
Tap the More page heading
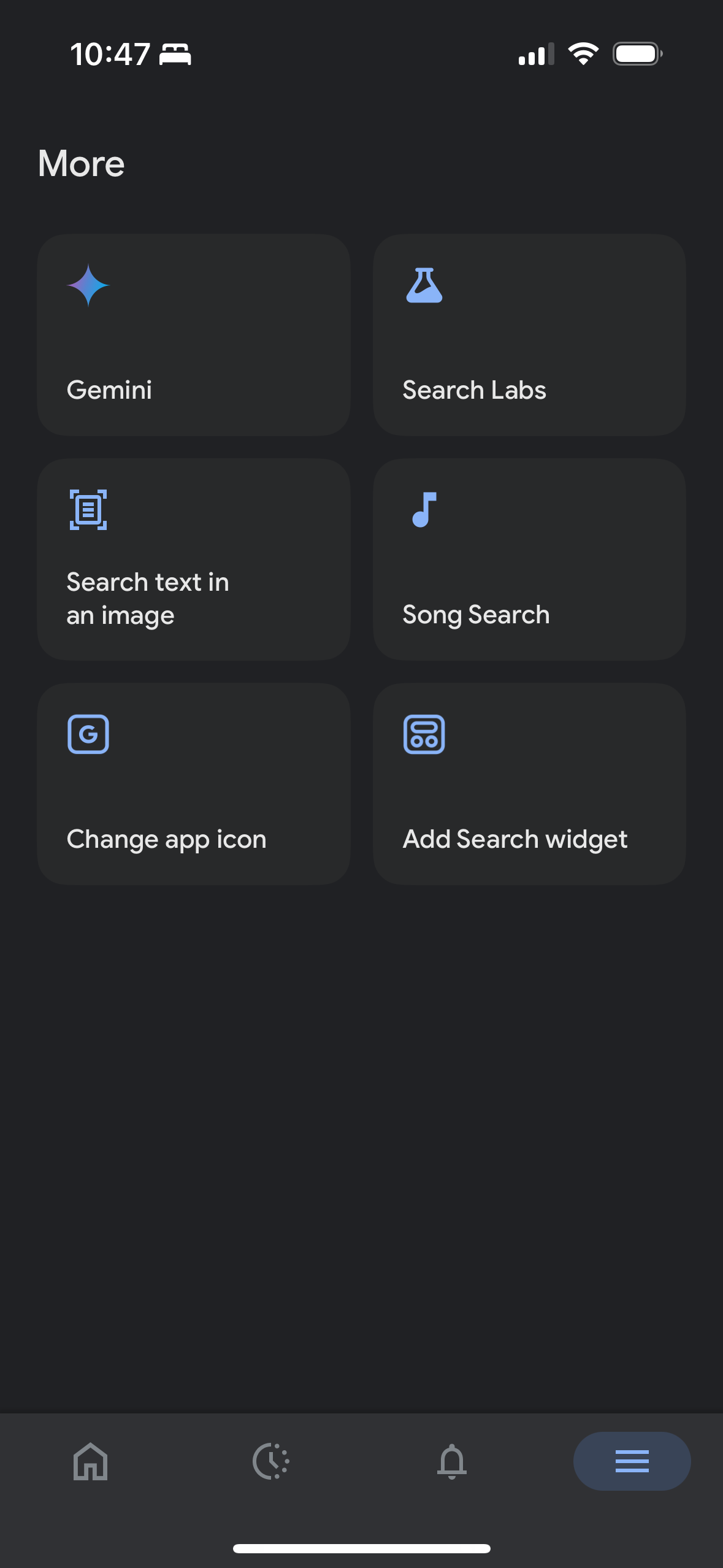pyautogui.click(x=82, y=164)
